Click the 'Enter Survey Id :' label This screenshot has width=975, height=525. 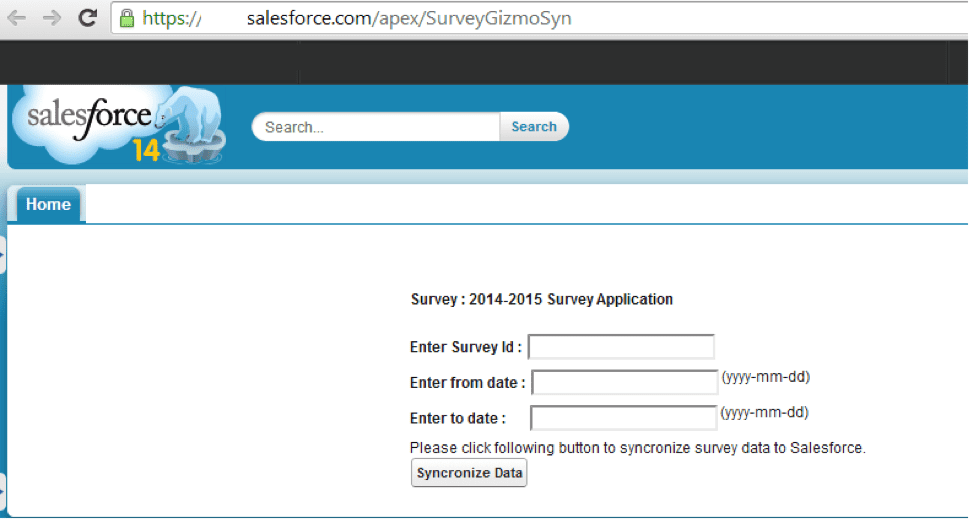[x=466, y=347]
